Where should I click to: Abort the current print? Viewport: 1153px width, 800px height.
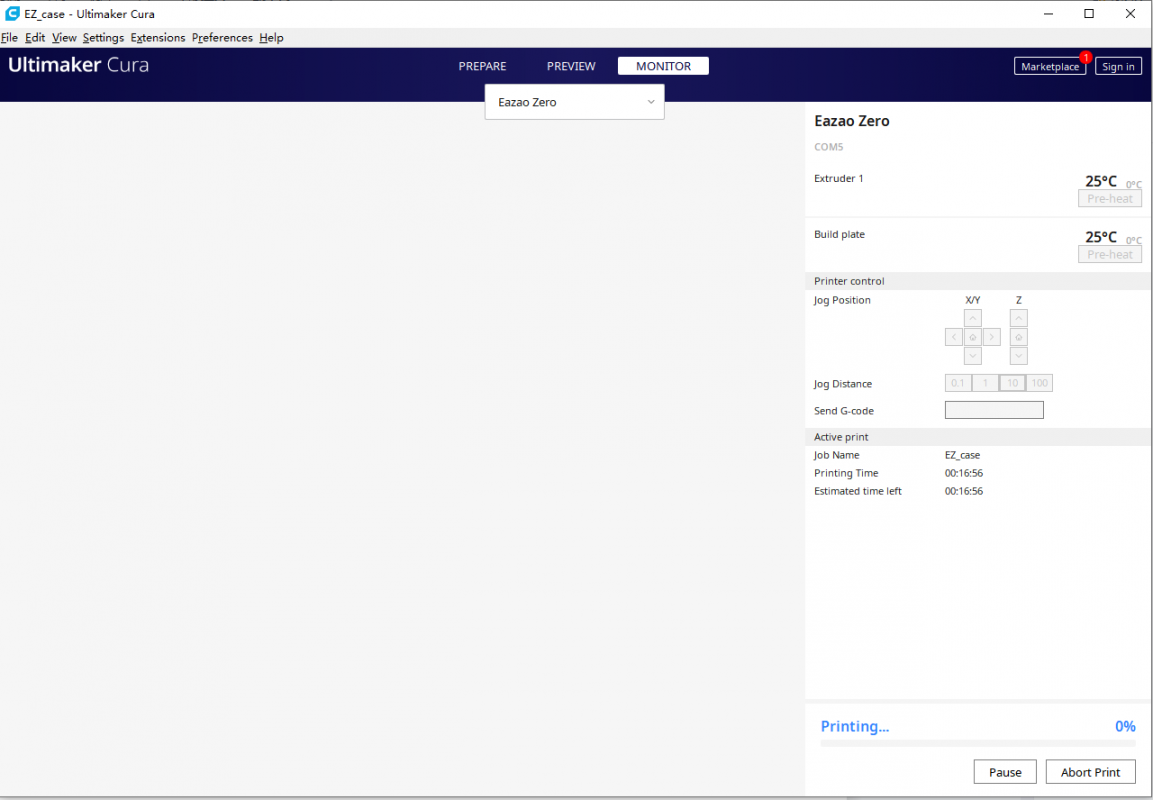(x=1090, y=772)
